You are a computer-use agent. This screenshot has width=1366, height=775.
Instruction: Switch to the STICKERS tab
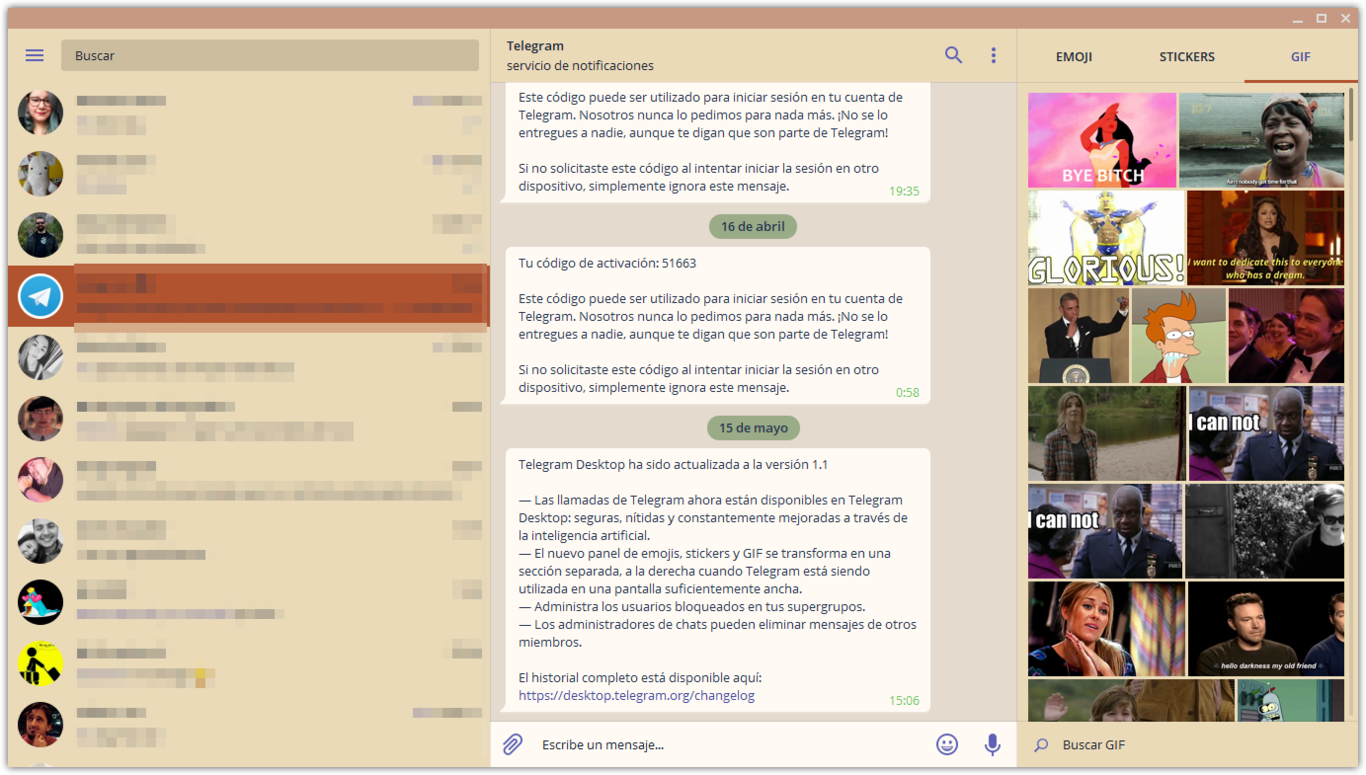(1186, 57)
